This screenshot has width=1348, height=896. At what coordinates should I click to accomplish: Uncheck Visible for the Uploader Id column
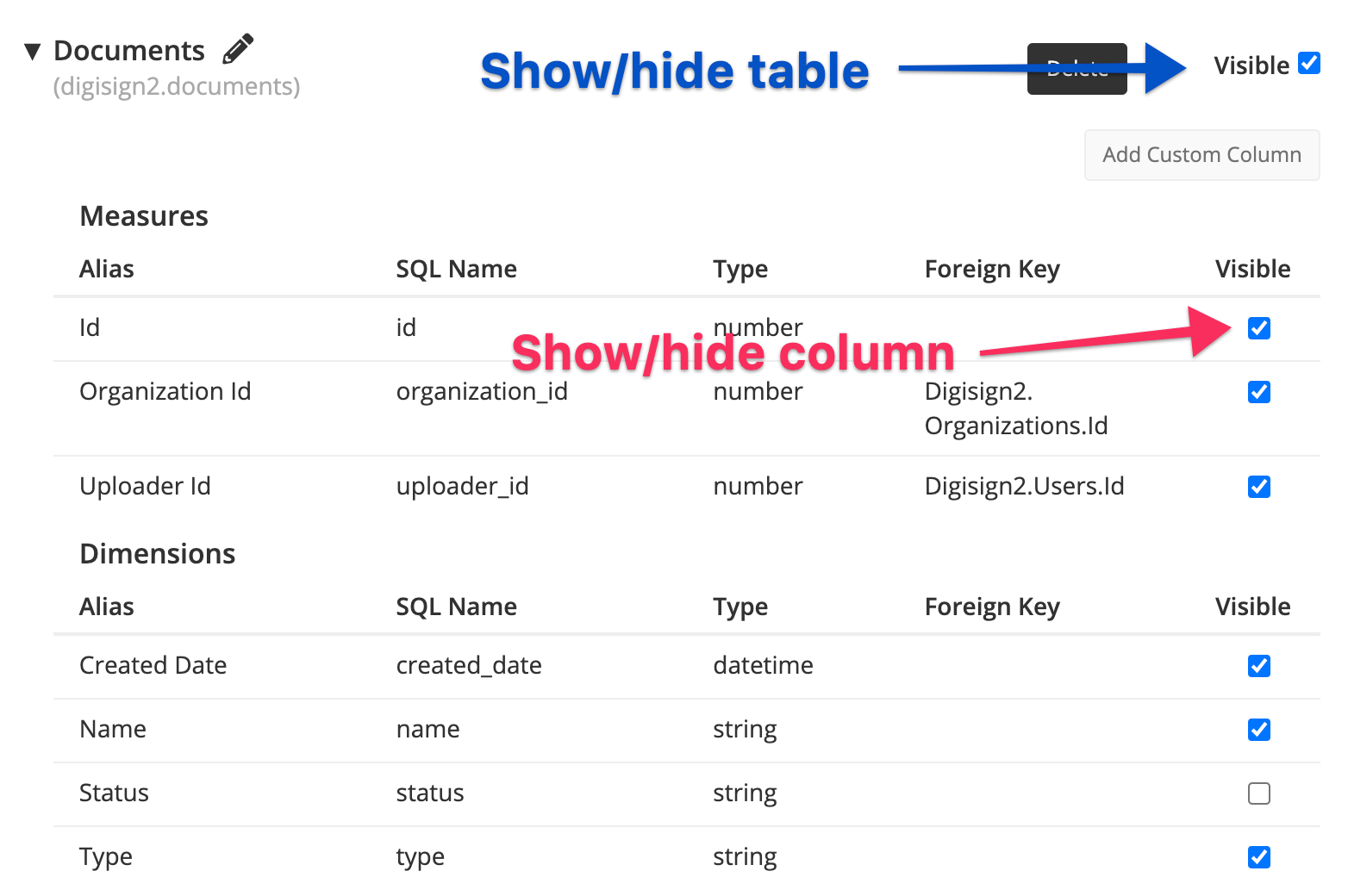1258,487
